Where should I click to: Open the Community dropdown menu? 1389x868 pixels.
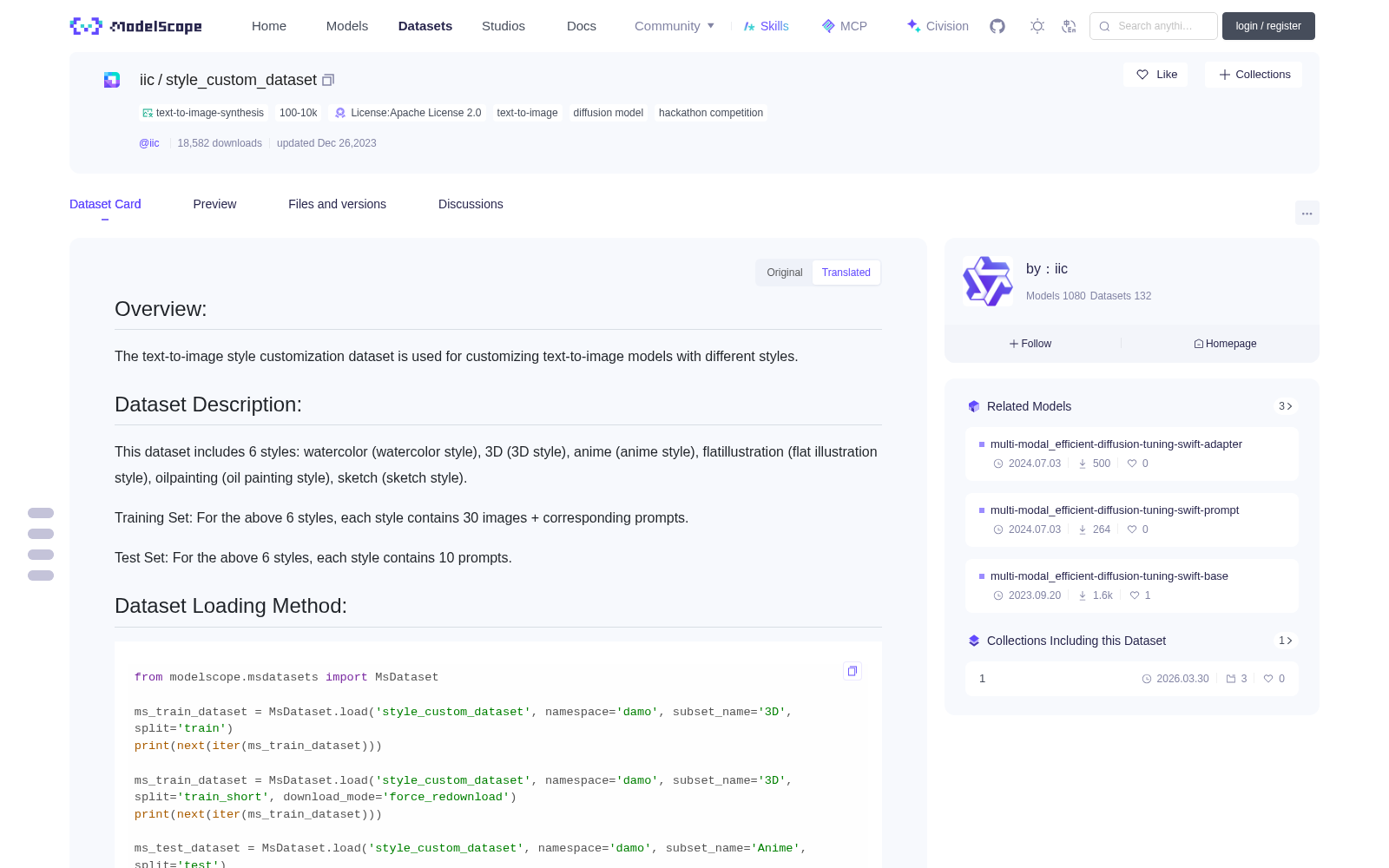click(x=675, y=26)
